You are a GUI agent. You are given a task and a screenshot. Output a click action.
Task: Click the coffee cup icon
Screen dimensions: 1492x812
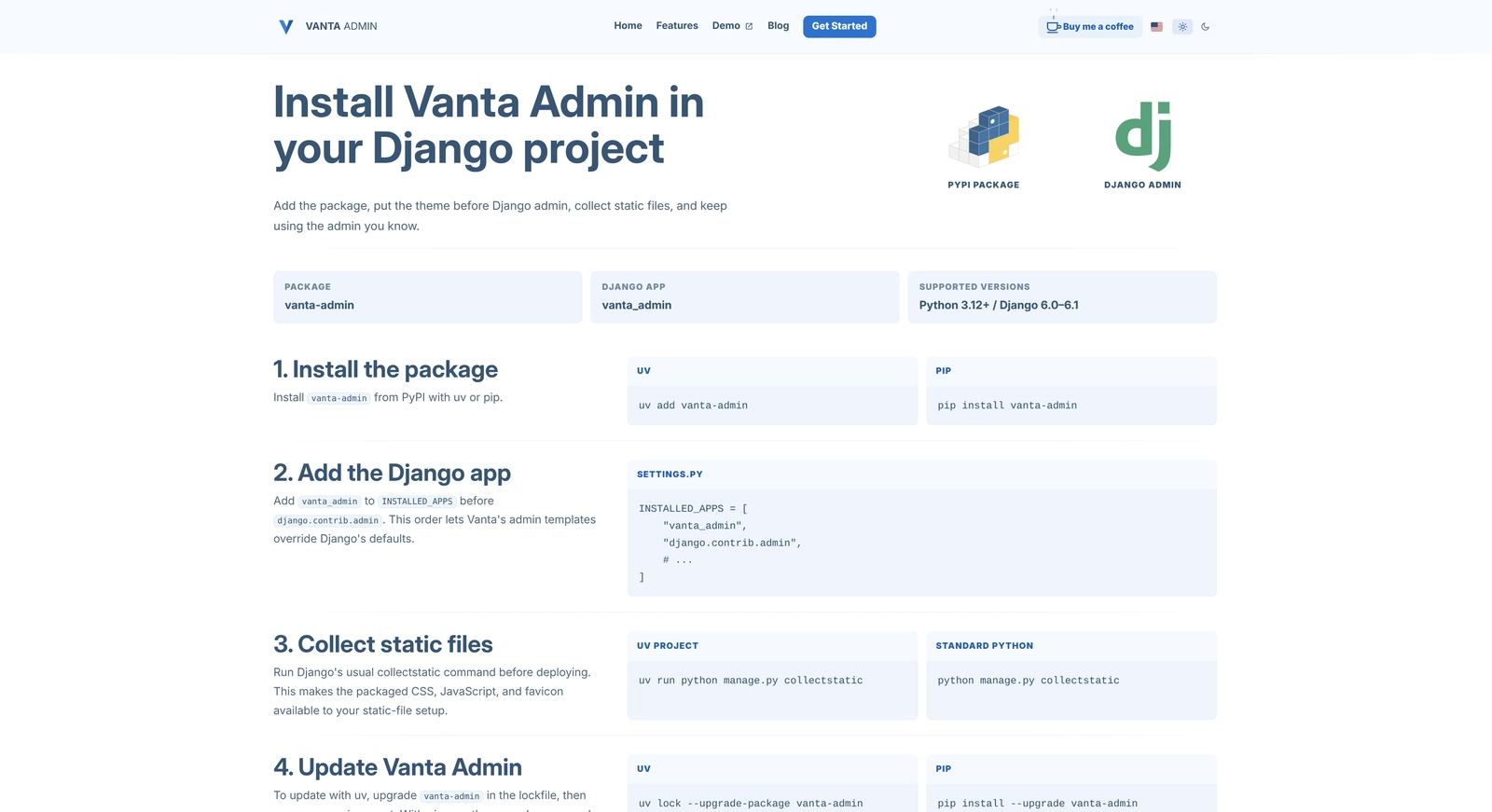[x=1053, y=26]
